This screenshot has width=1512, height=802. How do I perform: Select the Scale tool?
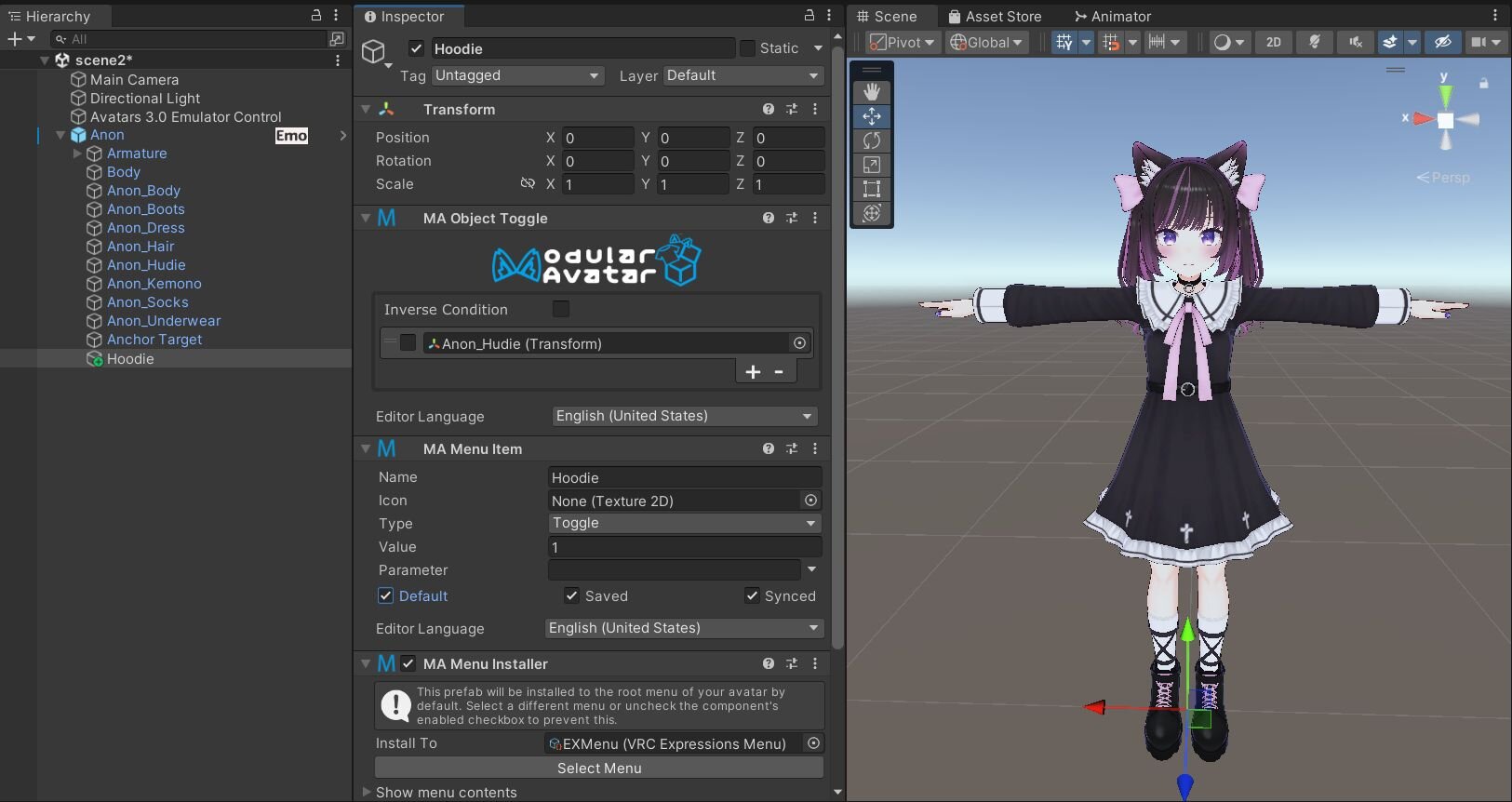[x=872, y=165]
